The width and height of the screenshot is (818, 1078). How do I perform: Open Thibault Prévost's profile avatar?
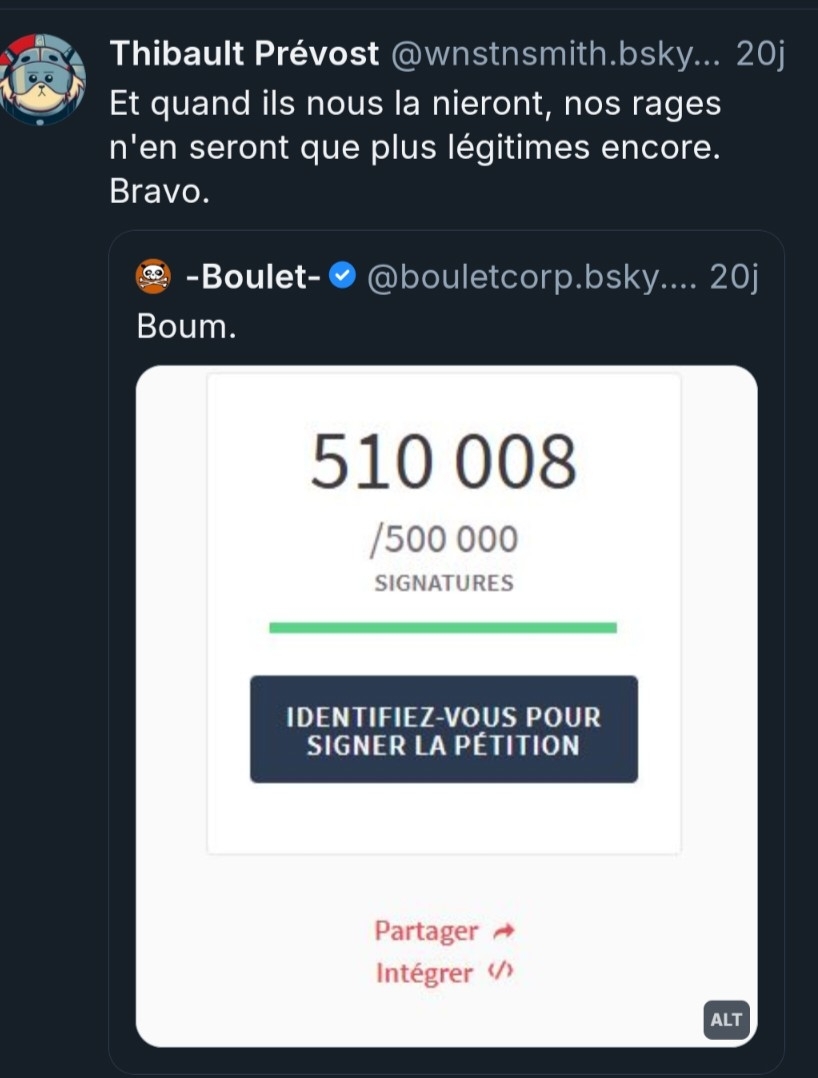tap(44, 78)
